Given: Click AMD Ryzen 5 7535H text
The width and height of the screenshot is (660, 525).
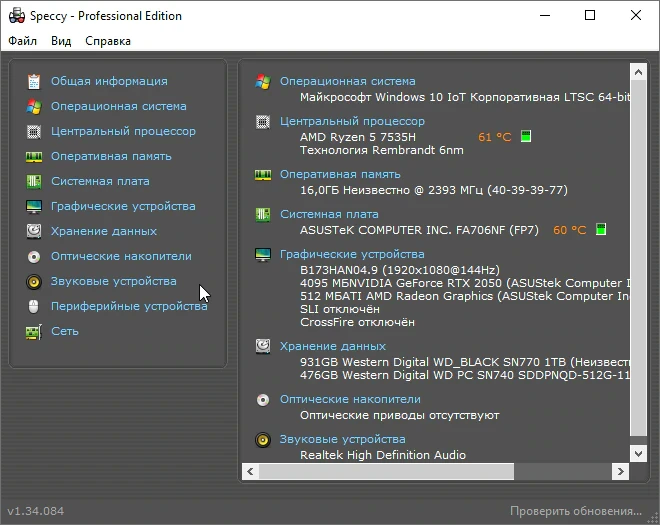Looking at the screenshot, I should (358, 137).
